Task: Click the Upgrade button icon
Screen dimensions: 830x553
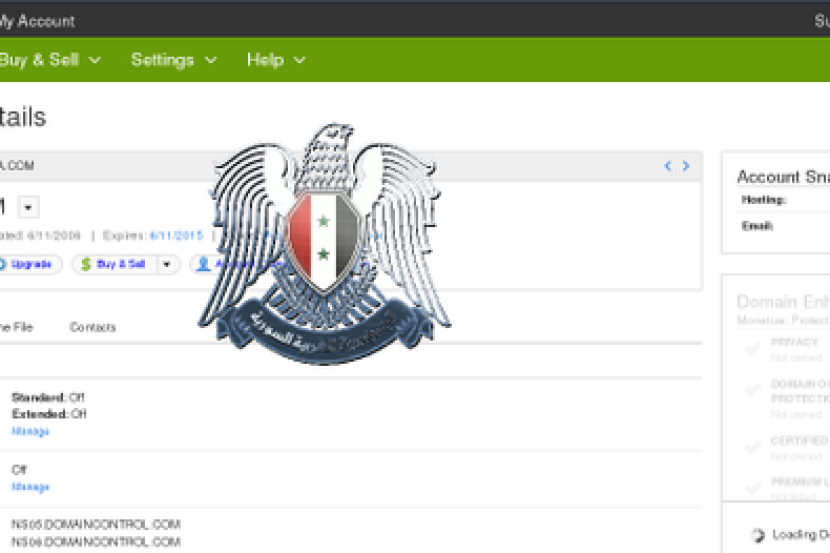Action: [x=3, y=265]
